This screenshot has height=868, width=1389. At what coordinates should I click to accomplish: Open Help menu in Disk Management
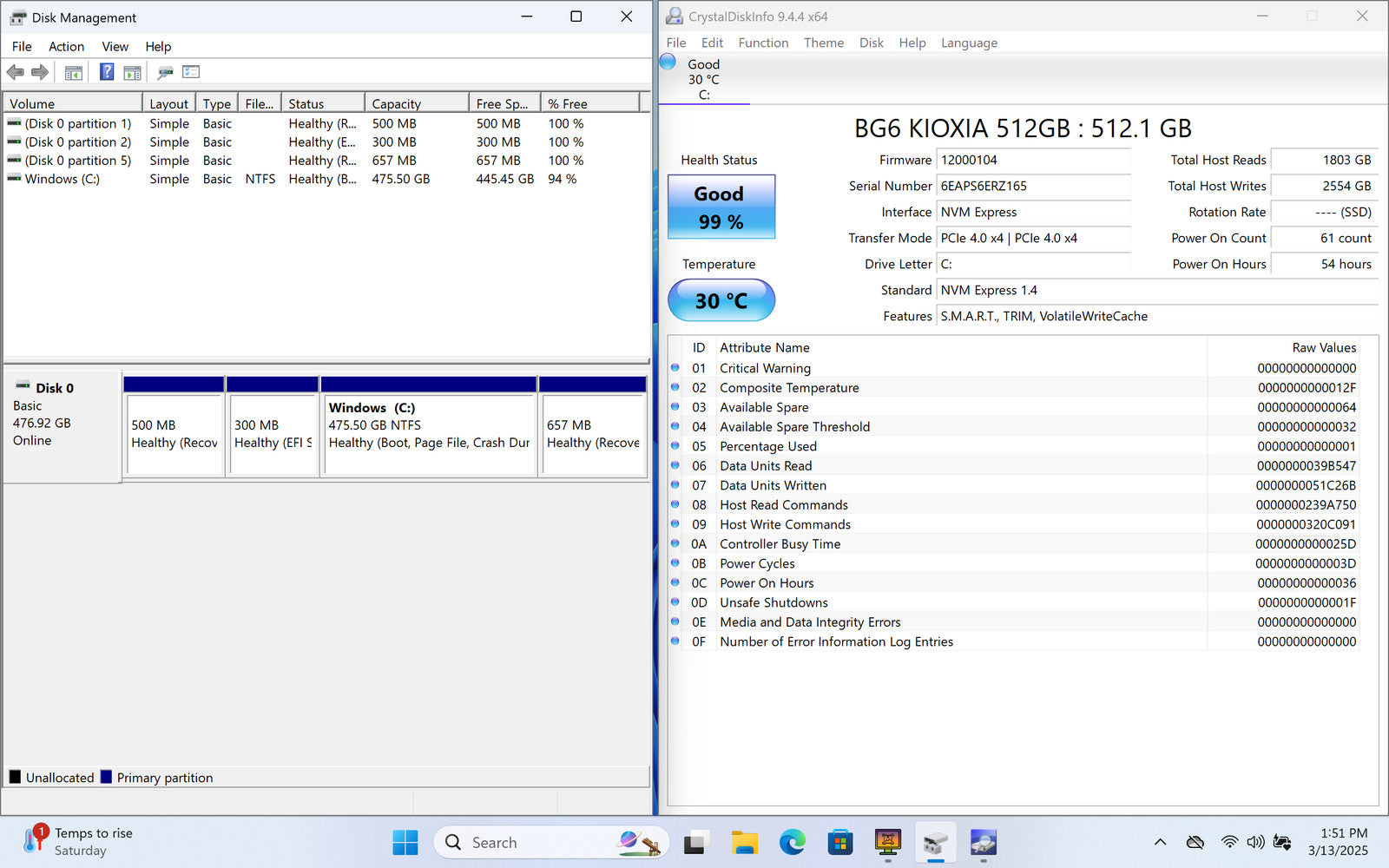[158, 47]
